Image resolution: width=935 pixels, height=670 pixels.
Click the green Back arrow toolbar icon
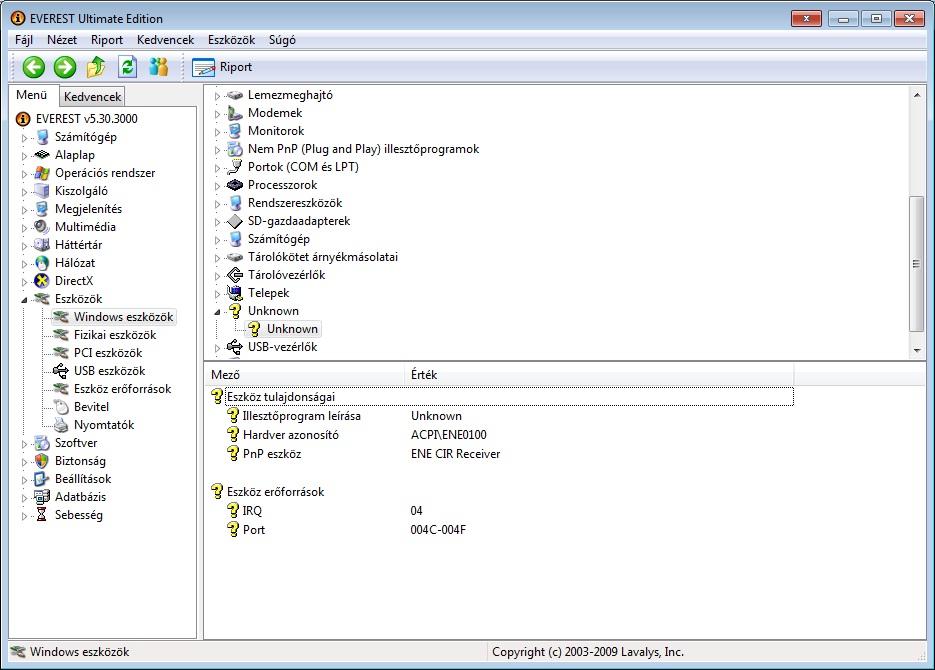(x=34, y=67)
